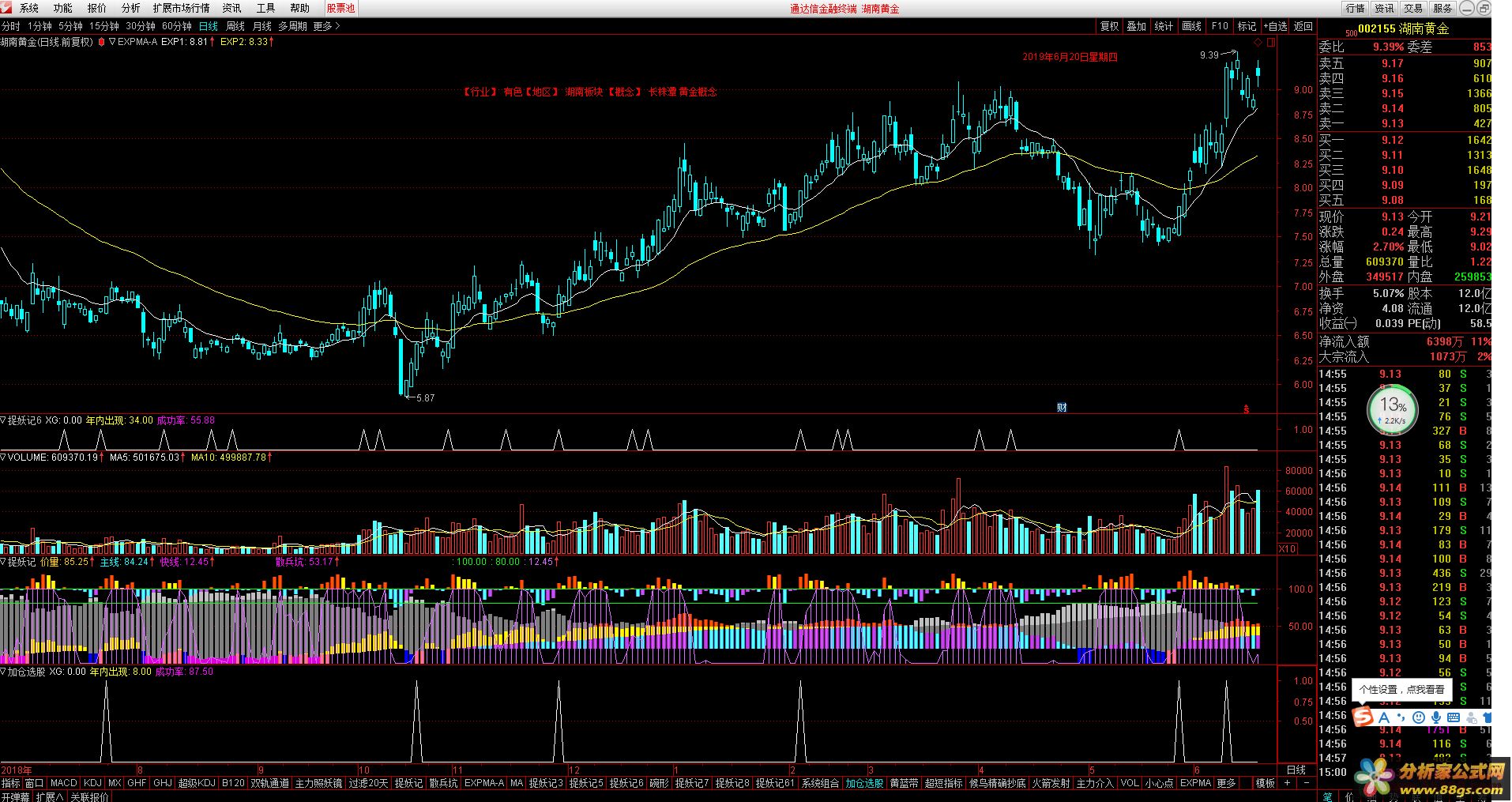Viewport: 1512px width, 802px height.
Task: Open the 功能 menu
Action: [63, 8]
